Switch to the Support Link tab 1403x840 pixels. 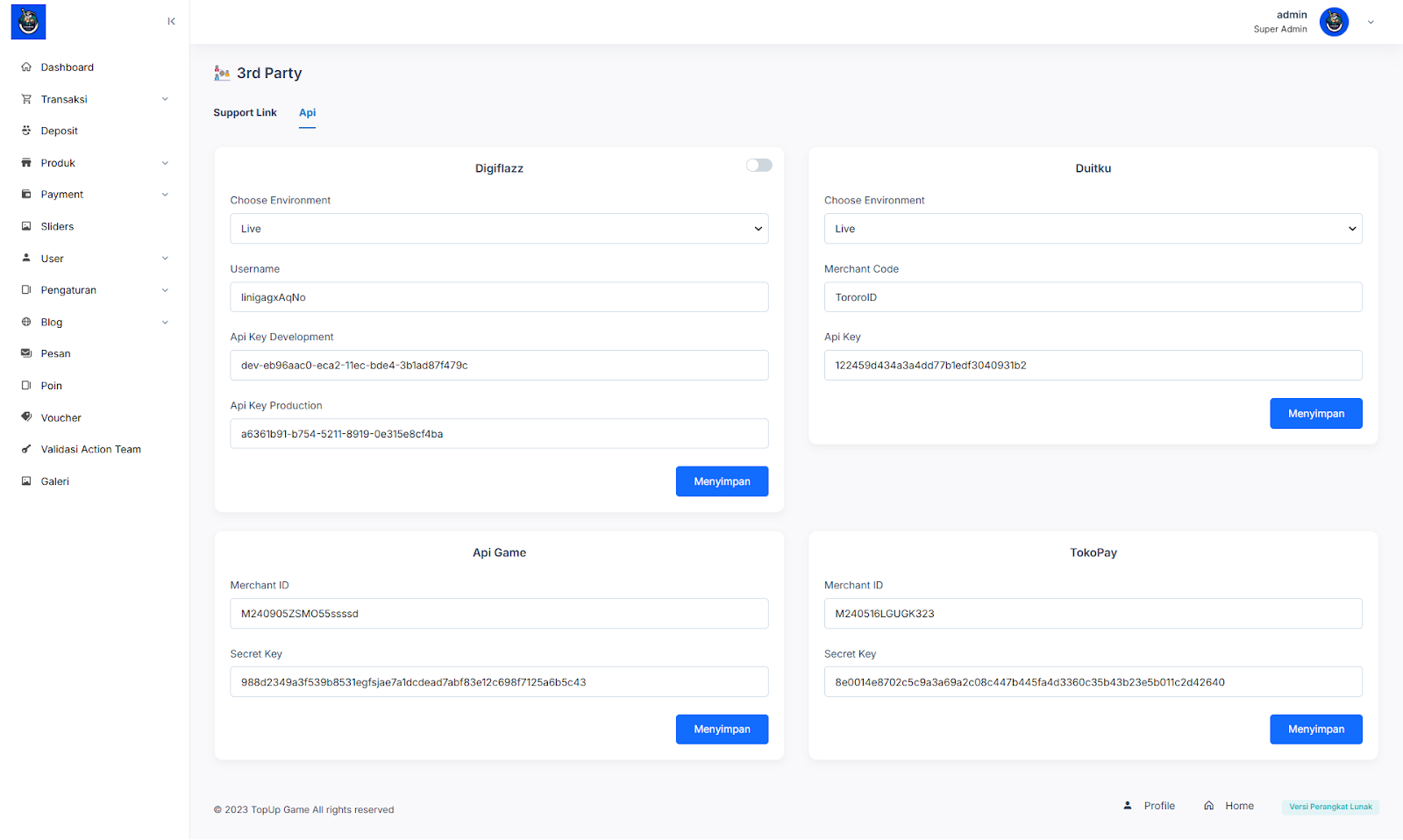point(245,112)
